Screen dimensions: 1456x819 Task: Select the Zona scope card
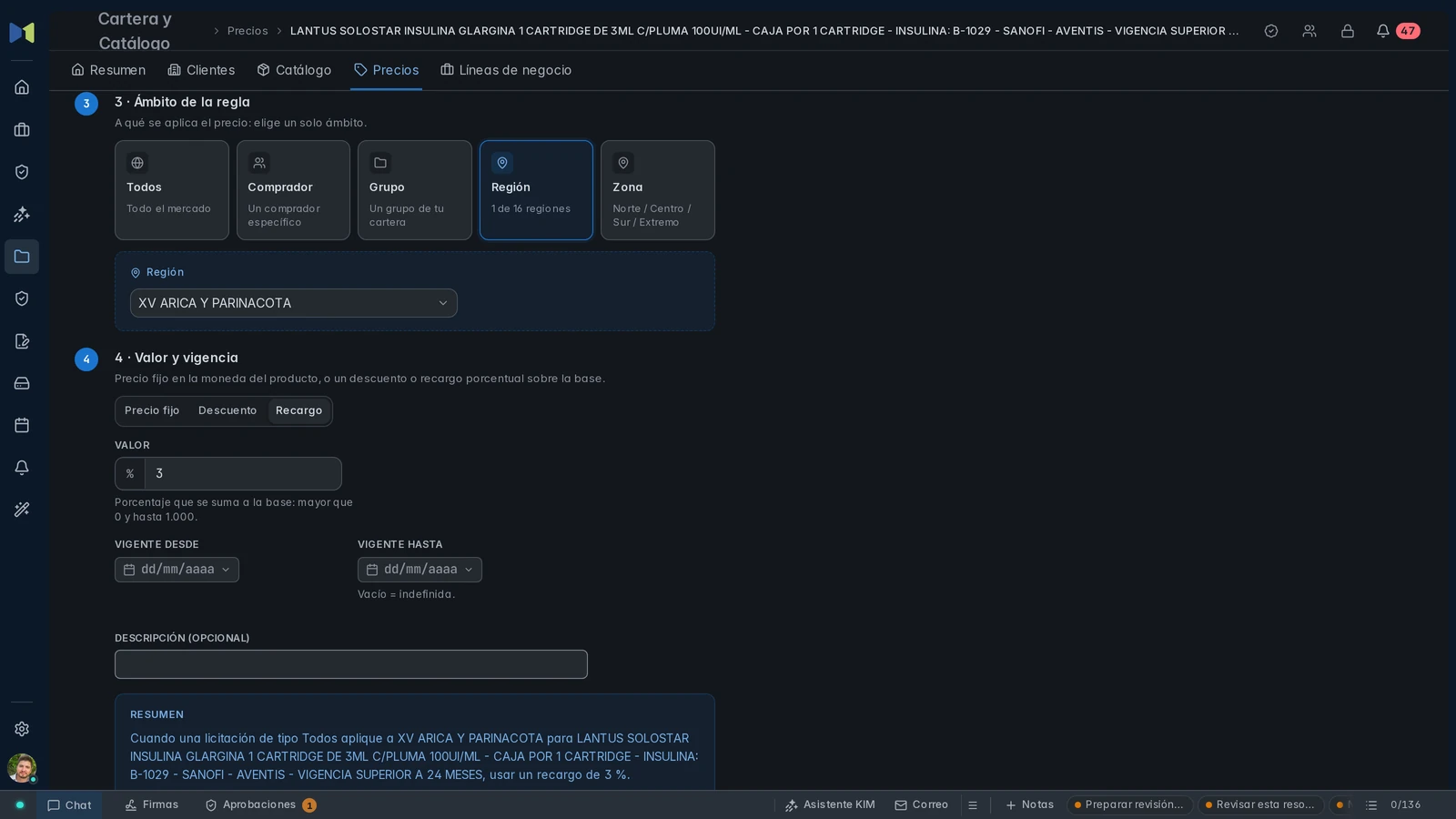pyautogui.click(x=658, y=190)
